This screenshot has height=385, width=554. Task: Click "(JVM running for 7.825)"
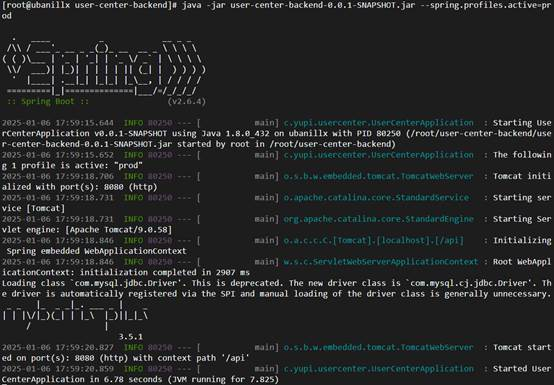coord(223,379)
